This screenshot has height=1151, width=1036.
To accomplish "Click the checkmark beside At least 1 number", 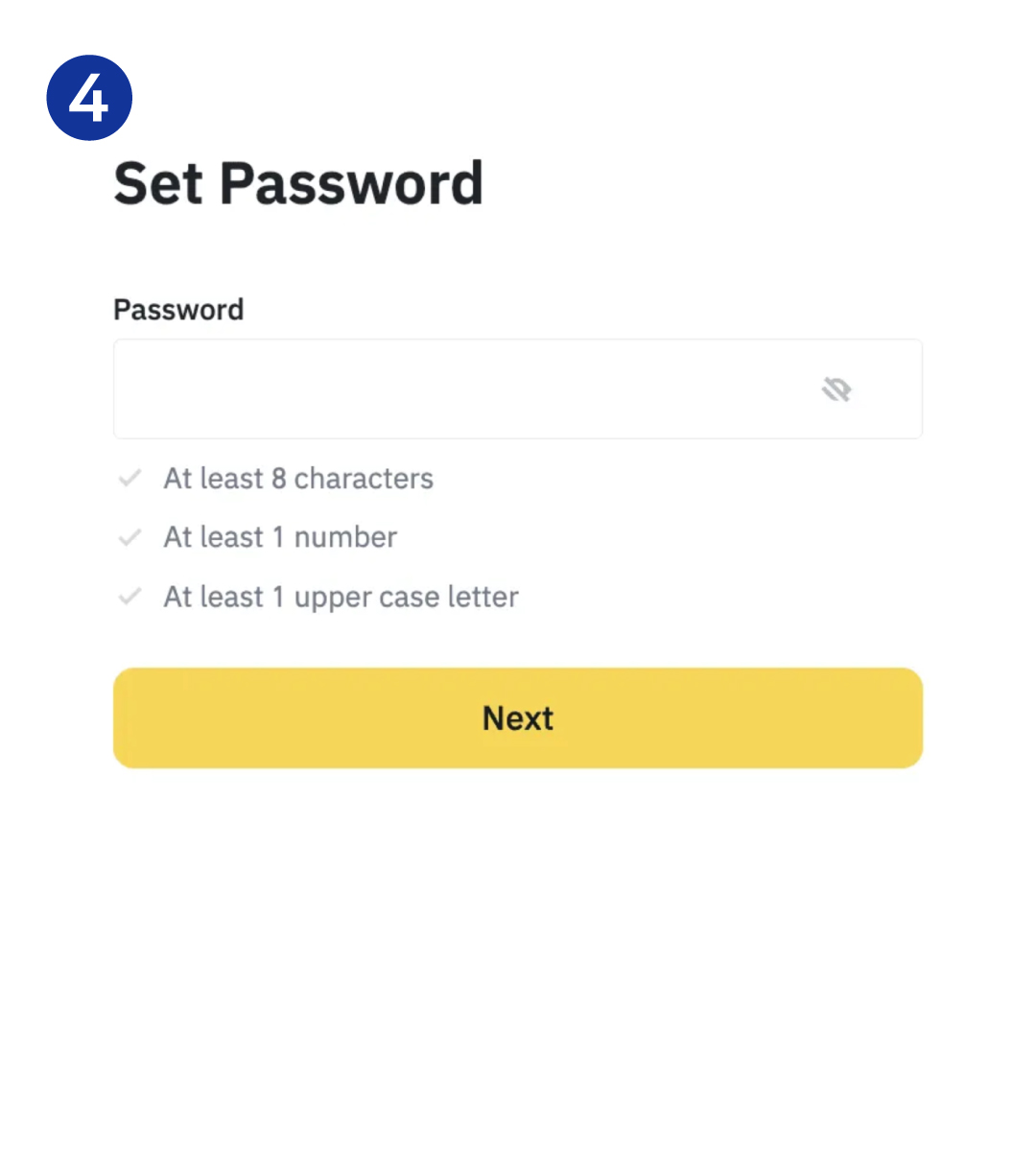I will (x=129, y=537).
